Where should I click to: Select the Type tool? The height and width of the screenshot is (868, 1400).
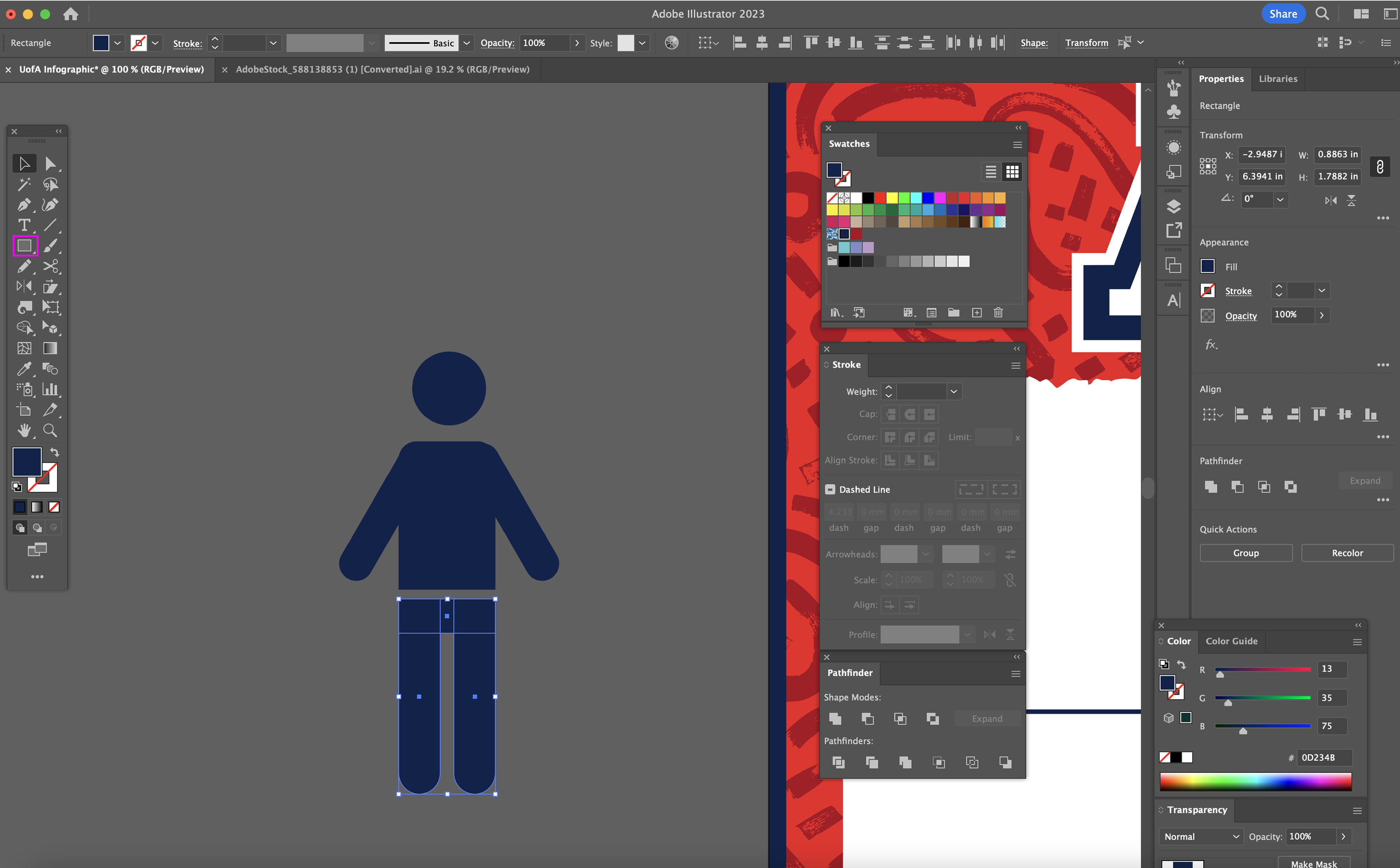click(x=23, y=225)
